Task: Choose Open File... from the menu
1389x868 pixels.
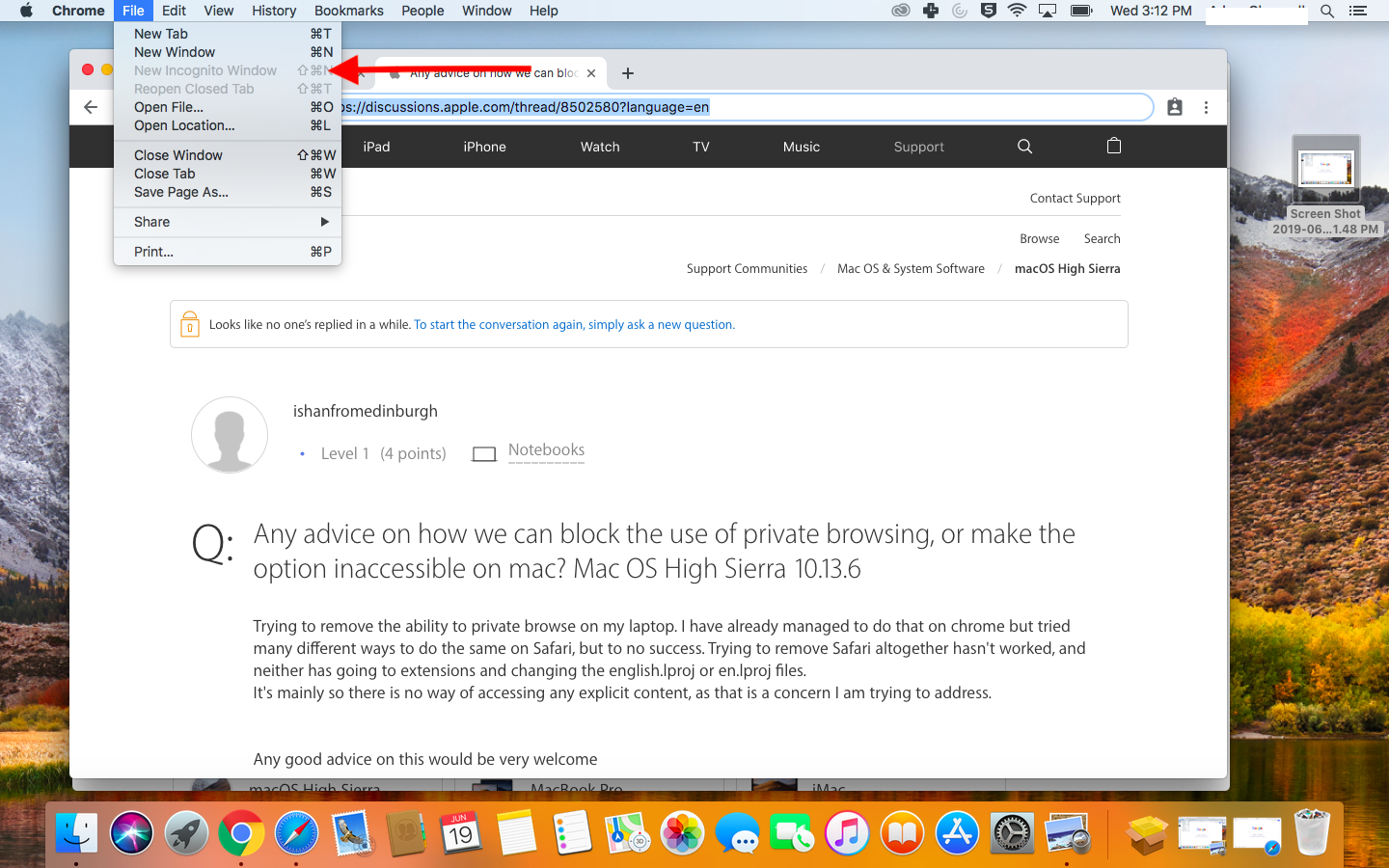Action: [228, 107]
